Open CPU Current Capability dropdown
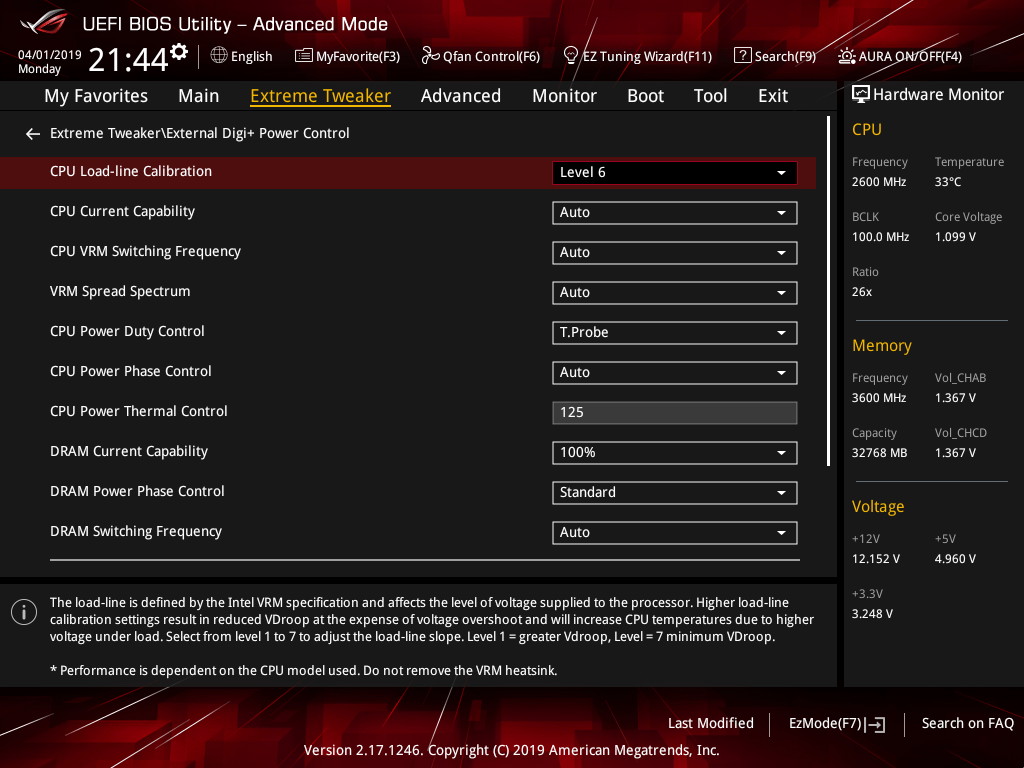The height and width of the screenshot is (768, 1024). click(675, 213)
